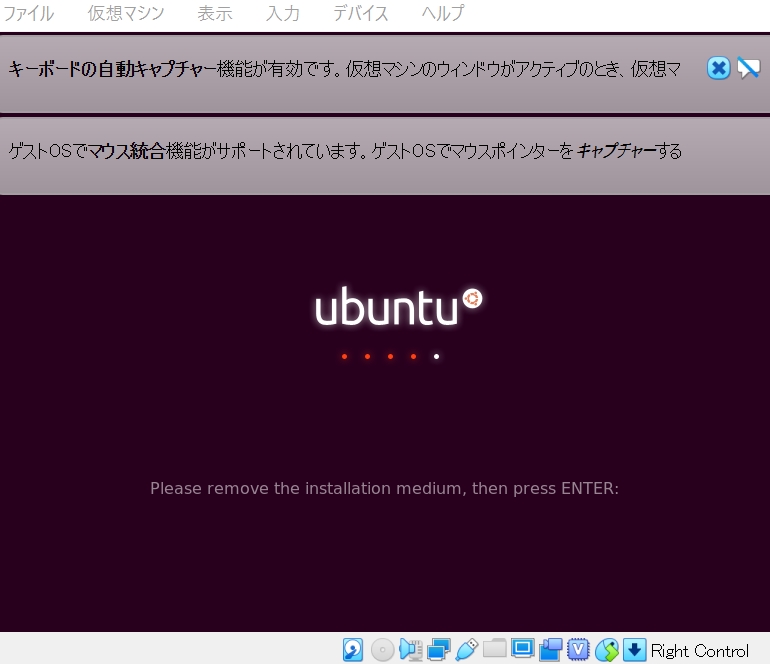Click the audio speaker status icon

click(x=411, y=650)
